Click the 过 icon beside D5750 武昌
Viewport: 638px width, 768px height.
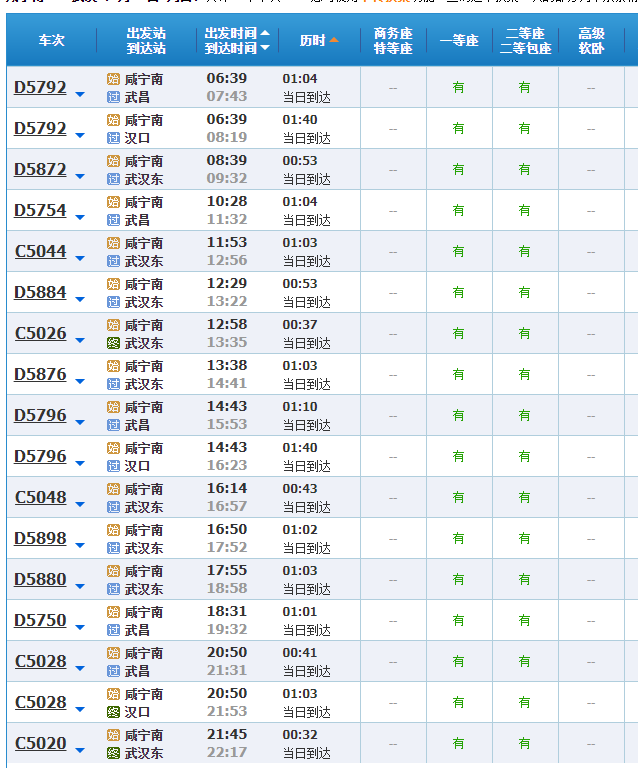(x=114, y=630)
